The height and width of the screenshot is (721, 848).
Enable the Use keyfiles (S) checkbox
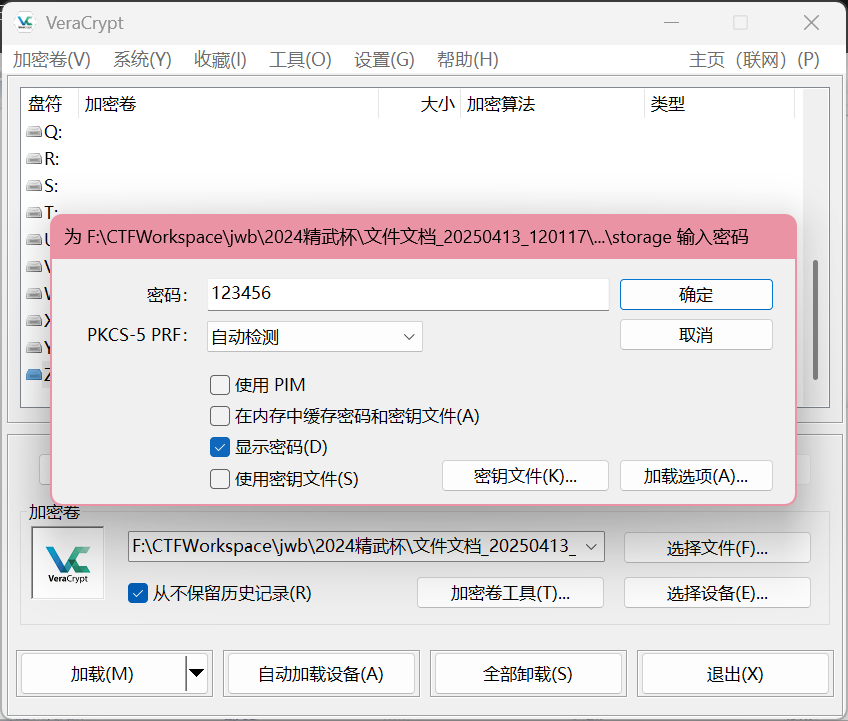[x=220, y=479]
